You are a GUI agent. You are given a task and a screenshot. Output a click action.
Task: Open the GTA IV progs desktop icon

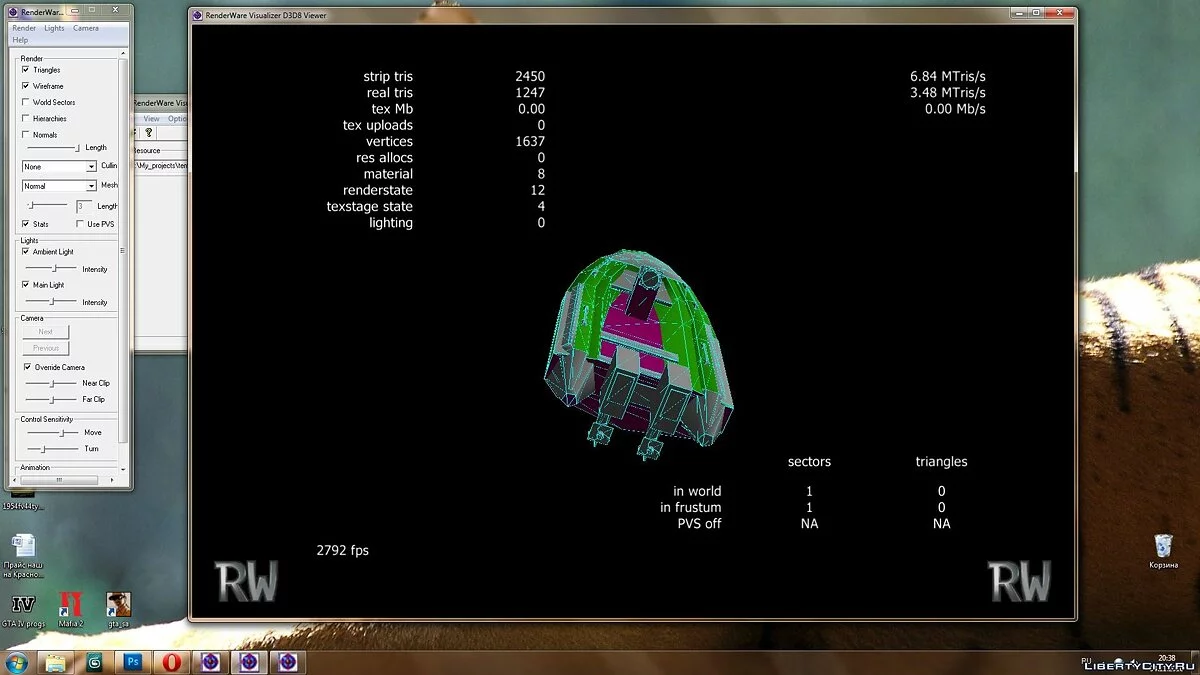point(23,606)
